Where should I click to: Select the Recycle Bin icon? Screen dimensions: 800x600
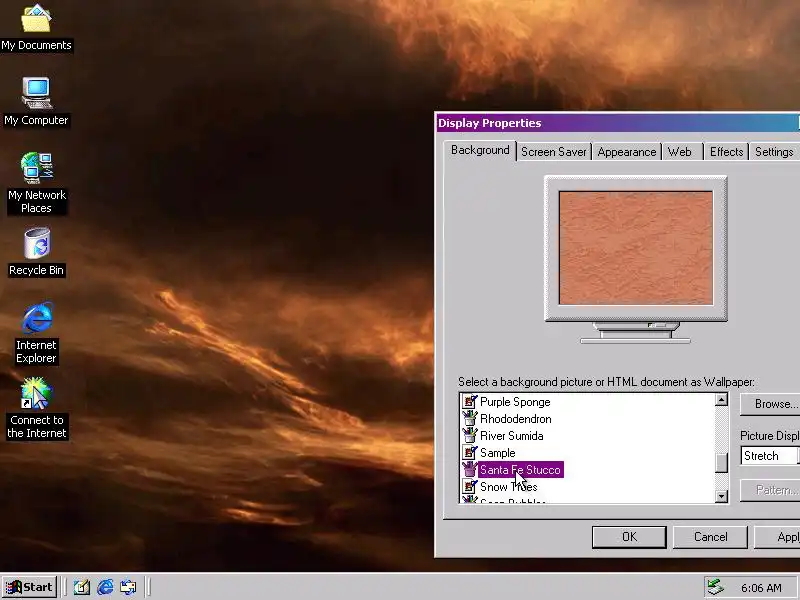point(36,253)
